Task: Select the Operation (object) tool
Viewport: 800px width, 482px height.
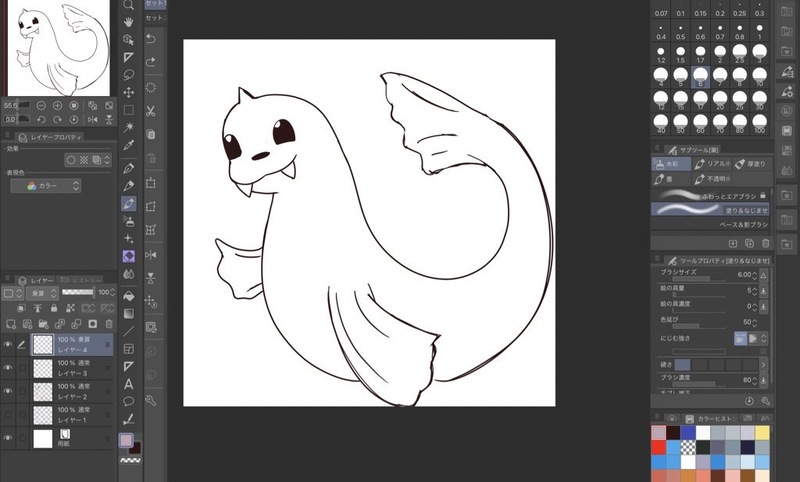Action: coord(129,40)
